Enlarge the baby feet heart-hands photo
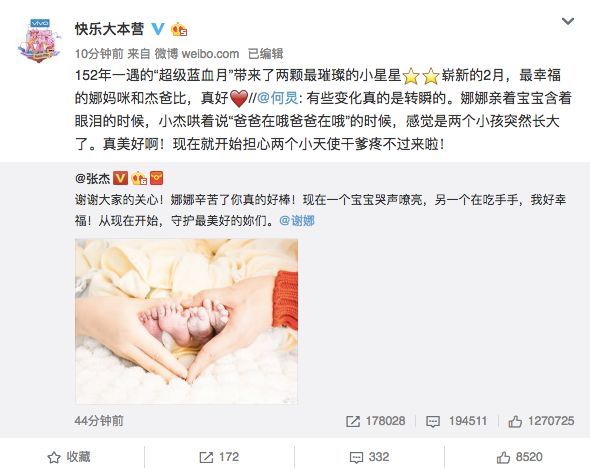This screenshot has height=469, width=590. 187,321
